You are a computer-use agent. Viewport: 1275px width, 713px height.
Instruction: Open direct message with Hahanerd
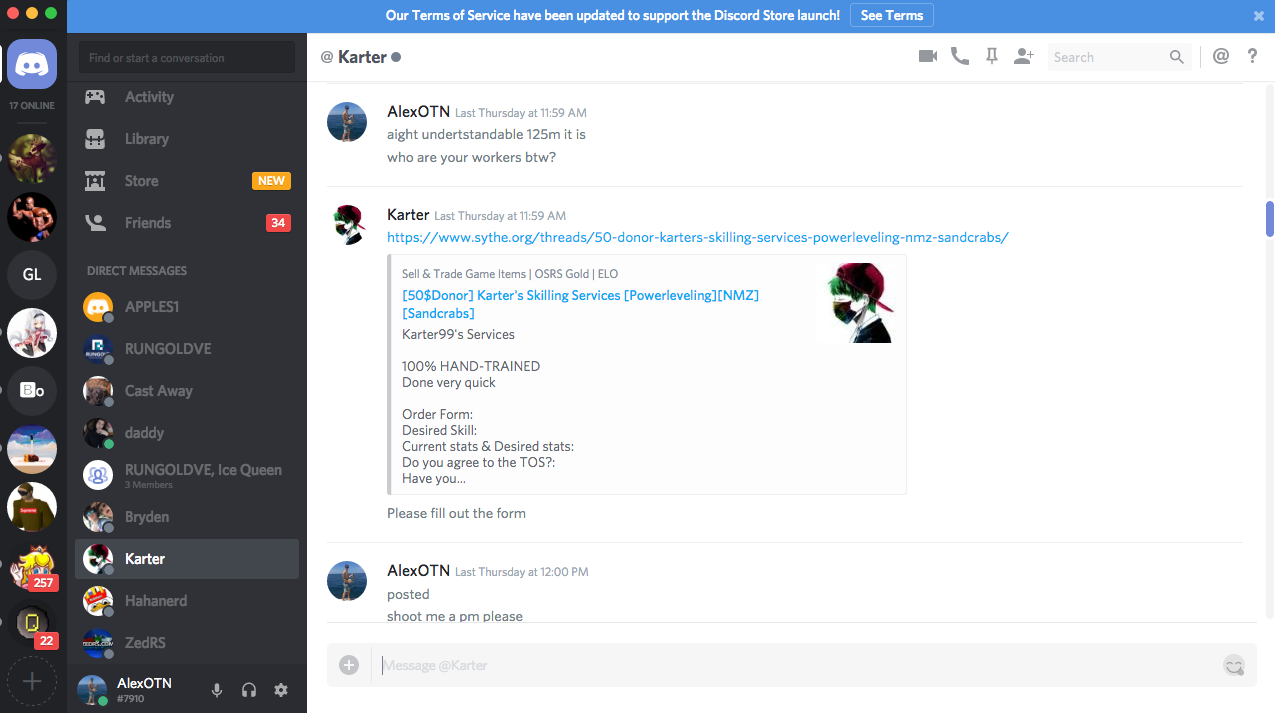click(187, 601)
